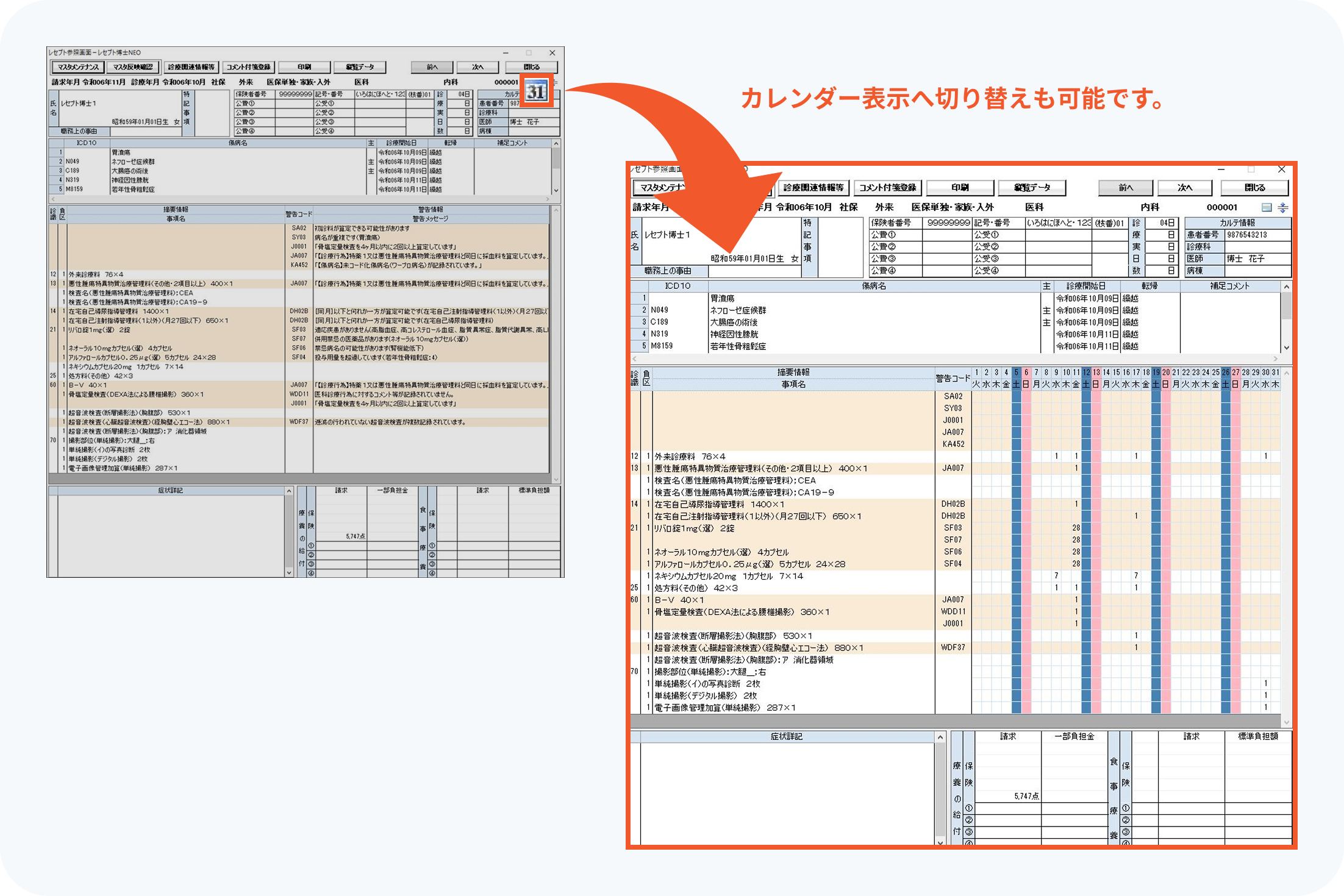Select 若年性骨粗鬆症 row in right window
This screenshot has height=896, width=1344.
[955, 346]
